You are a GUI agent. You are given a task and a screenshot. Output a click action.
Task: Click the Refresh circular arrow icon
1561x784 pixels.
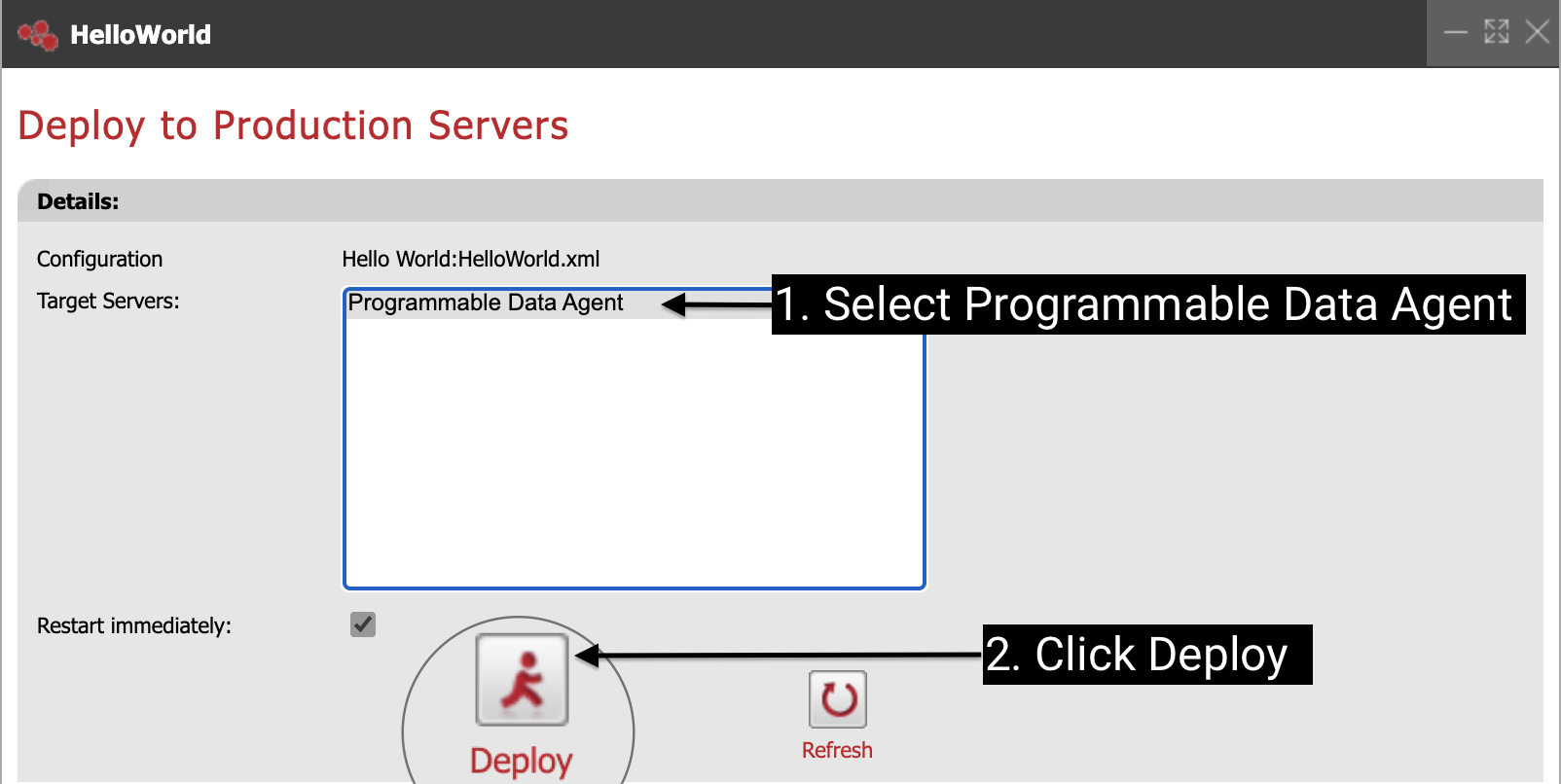tap(838, 699)
